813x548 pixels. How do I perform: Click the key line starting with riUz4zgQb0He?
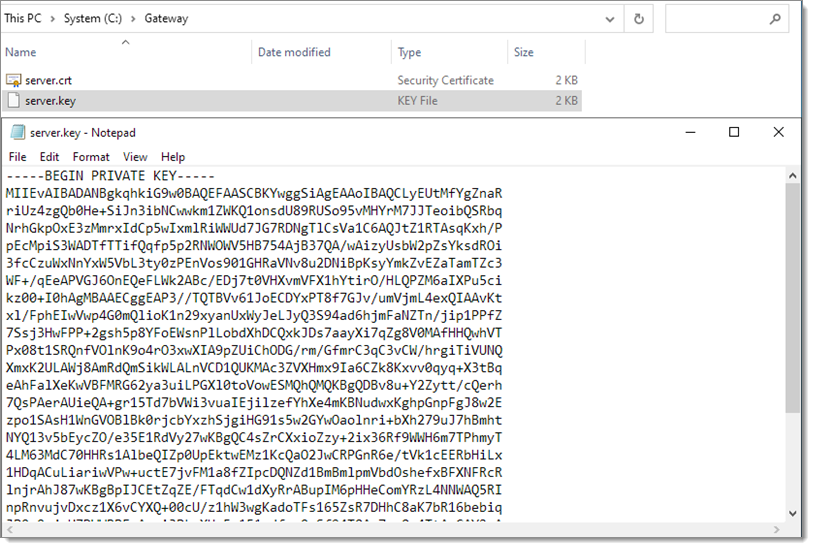click(254, 211)
